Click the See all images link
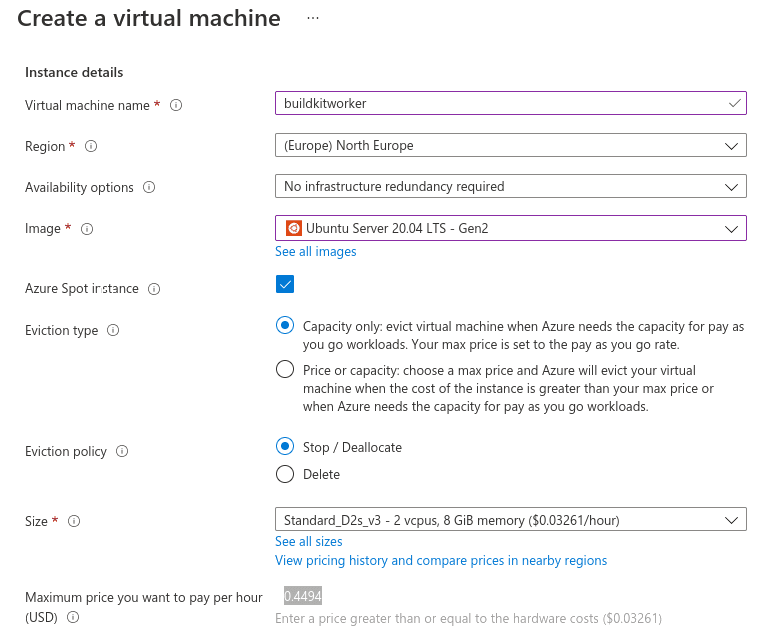The height and width of the screenshot is (638, 779). (316, 251)
